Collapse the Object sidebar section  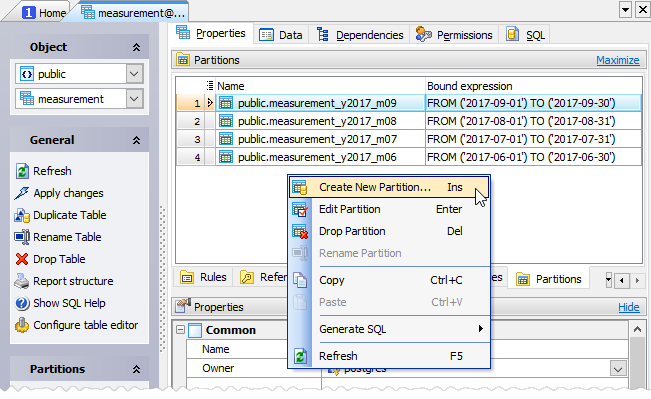pyautogui.click(x=136, y=47)
